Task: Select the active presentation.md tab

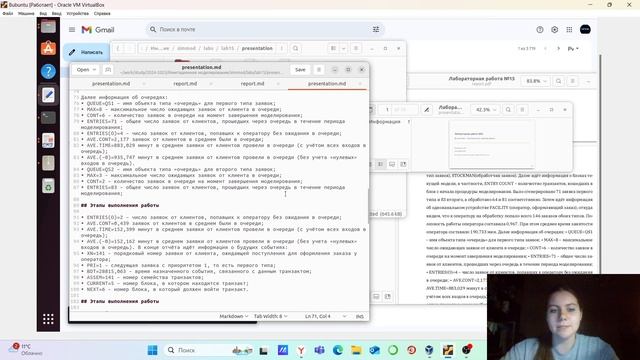Action: (327, 84)
